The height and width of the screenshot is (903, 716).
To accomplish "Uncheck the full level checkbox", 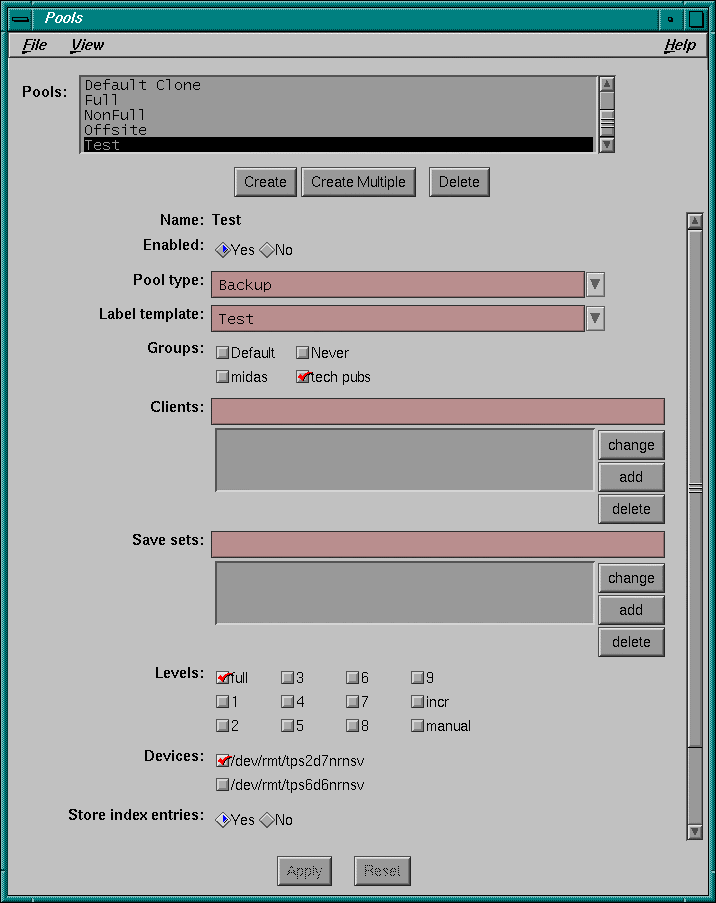I will 223,678.
